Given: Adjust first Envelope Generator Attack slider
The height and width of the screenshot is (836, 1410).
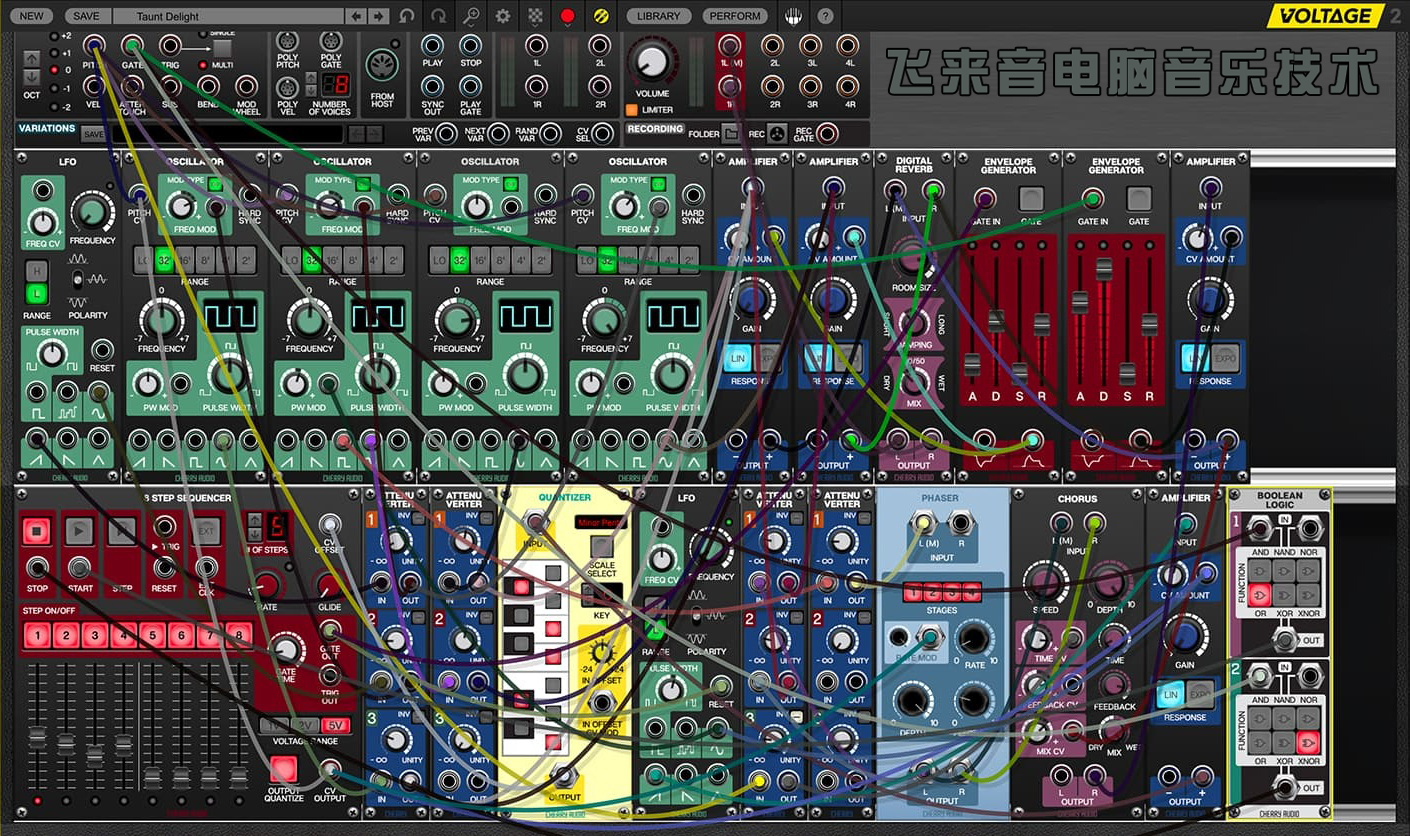Looking at the screenshot, I should pyautogui.click(x=972, y=364).
